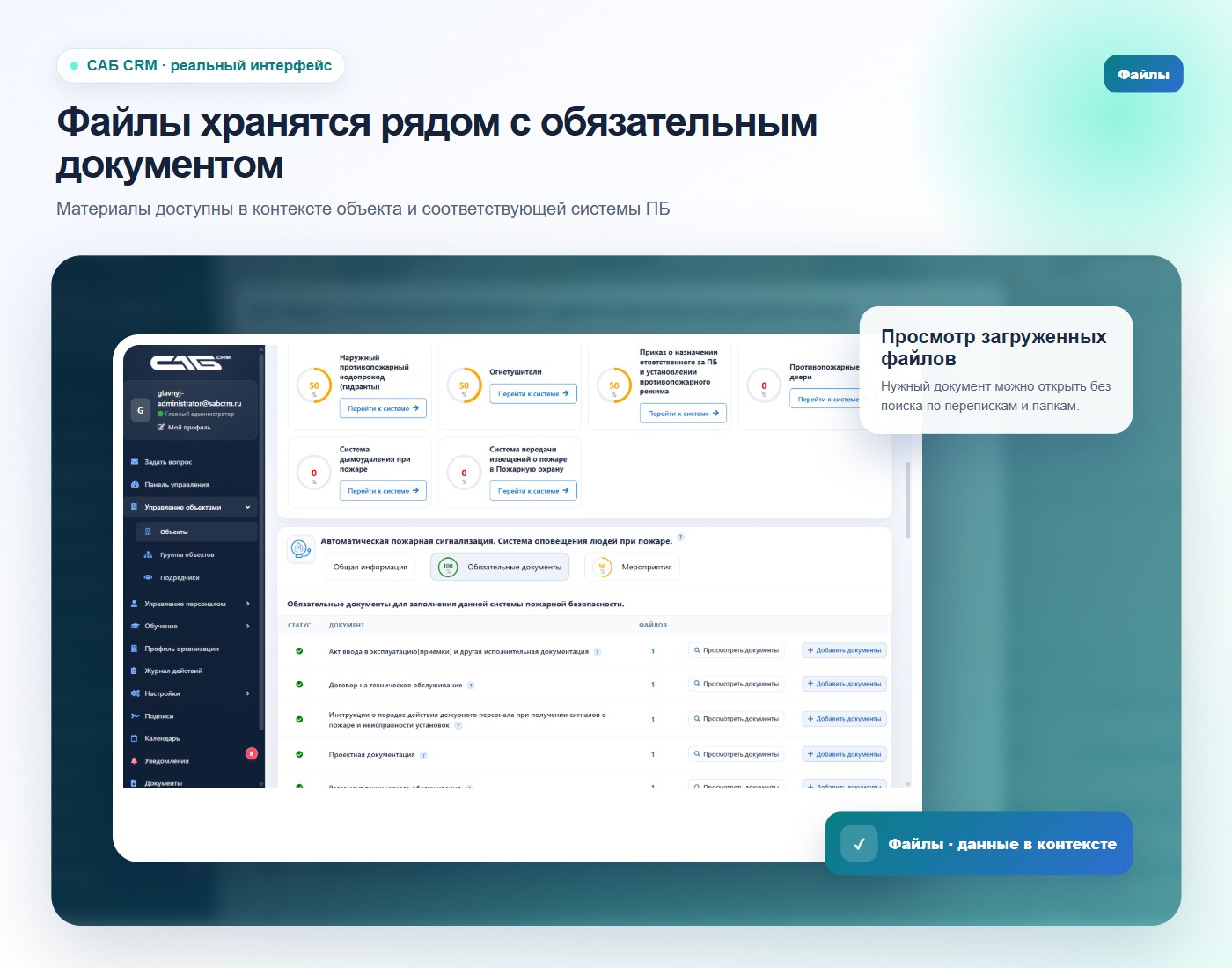Select Подрядчики in sidebar
1232x968 pixels.
click(x=180, y=578)
